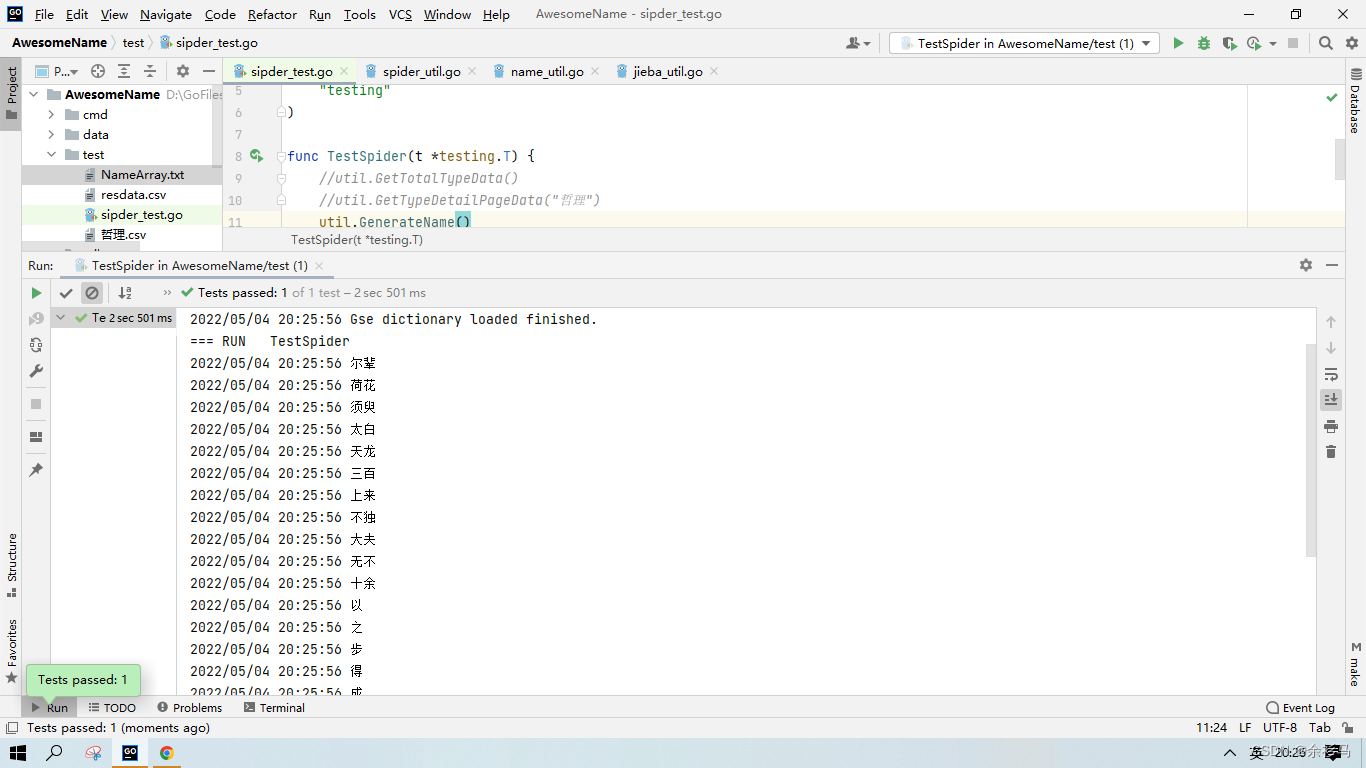Toggle scroll to end in console
Viewport: 1366px width, 768px height.
[1331, 400]
